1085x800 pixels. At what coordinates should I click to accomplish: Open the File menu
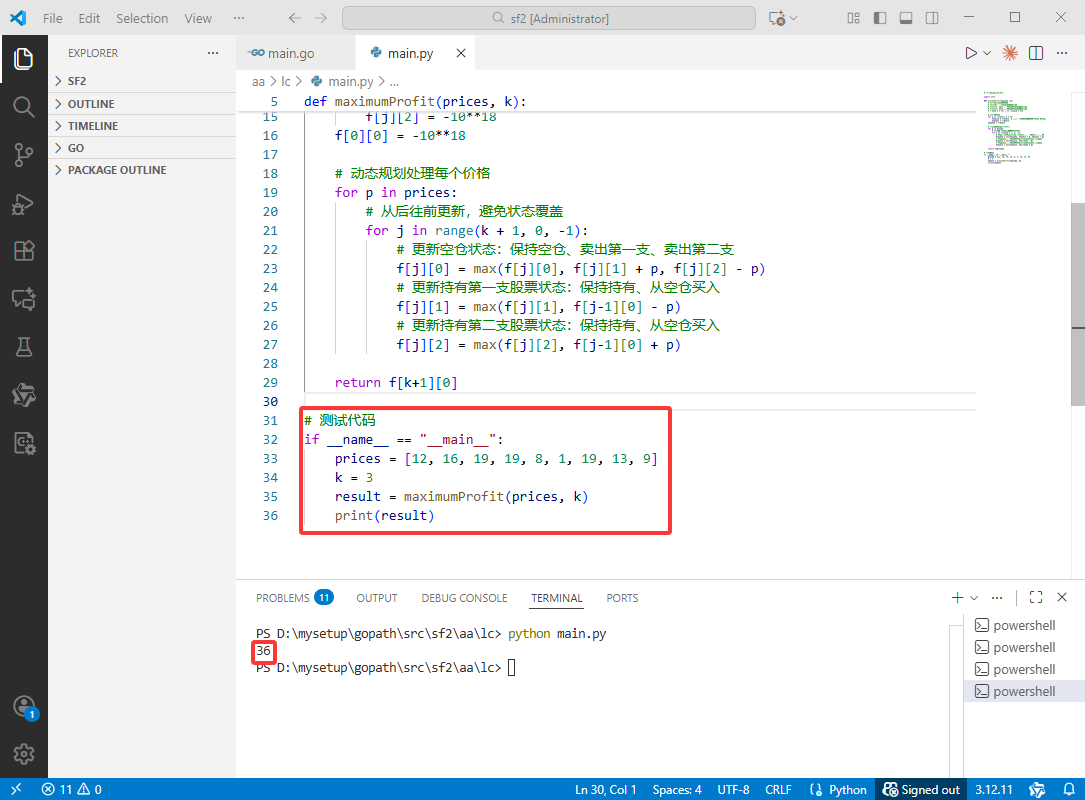click(53, 18)
